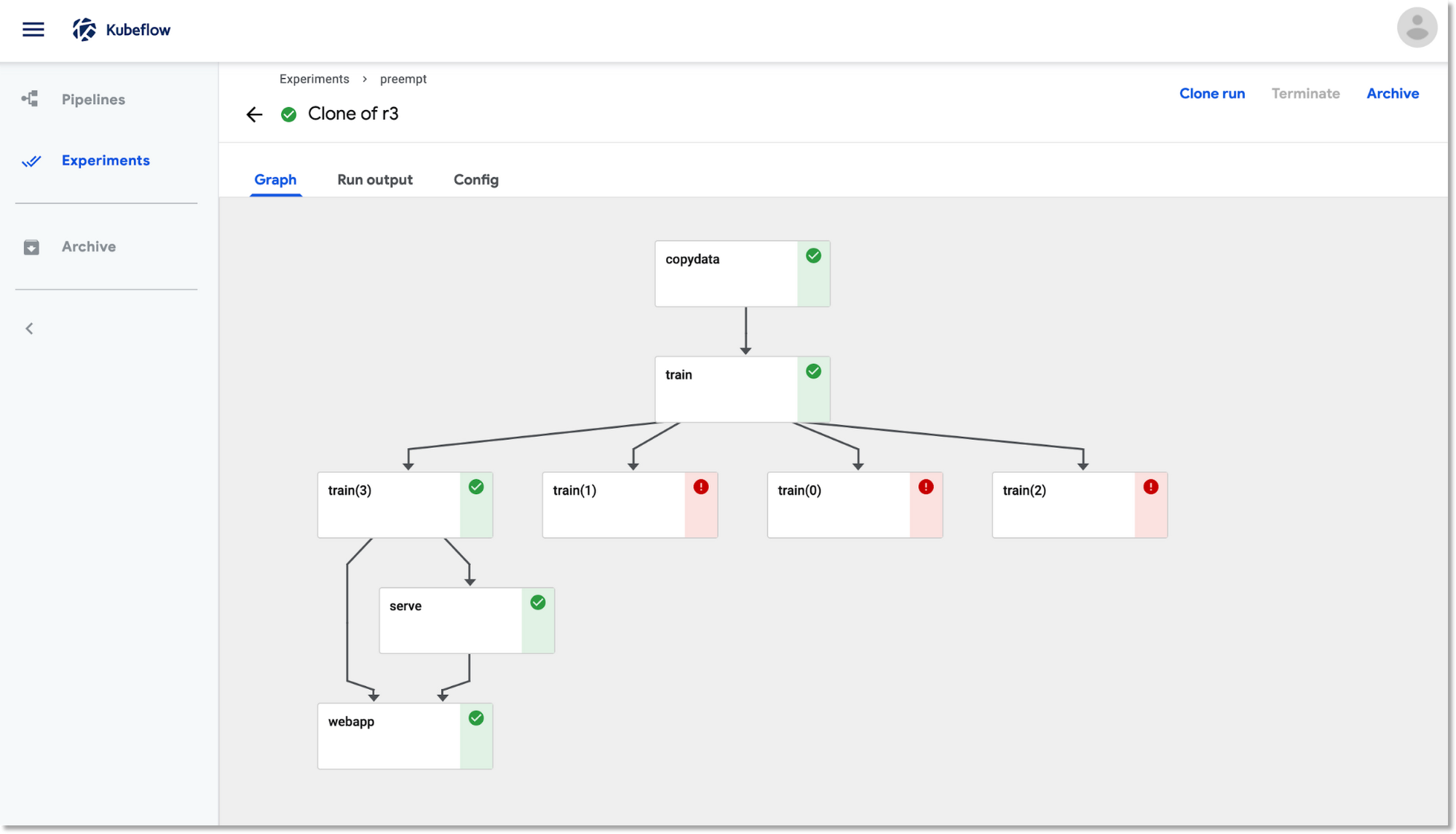Select the Config tab

pos(476,180)
